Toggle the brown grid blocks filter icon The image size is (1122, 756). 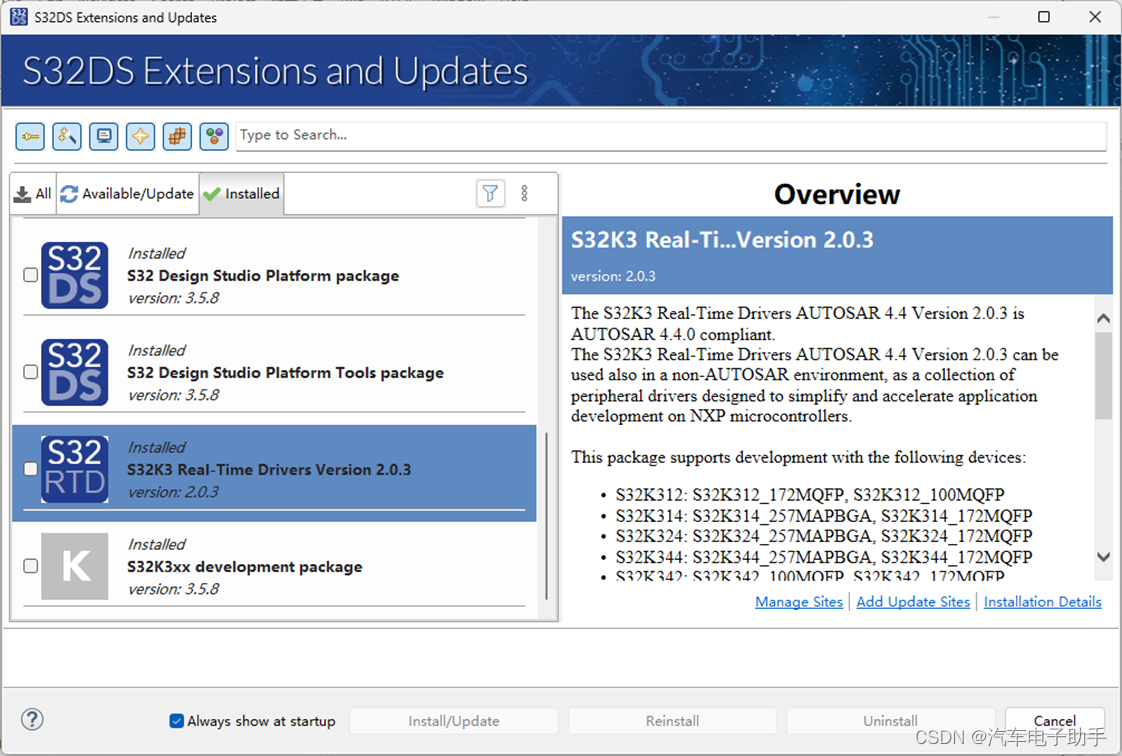177,136
